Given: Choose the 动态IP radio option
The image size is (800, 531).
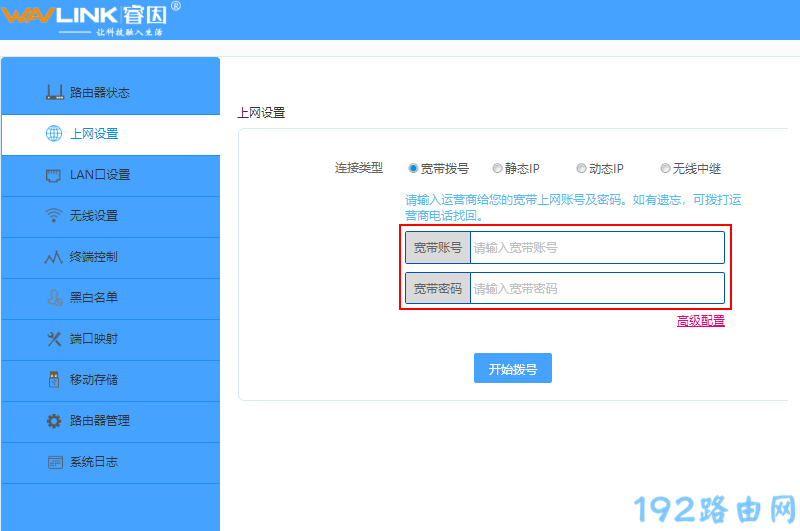Looking at the screenshot, I should pos(581,169).
